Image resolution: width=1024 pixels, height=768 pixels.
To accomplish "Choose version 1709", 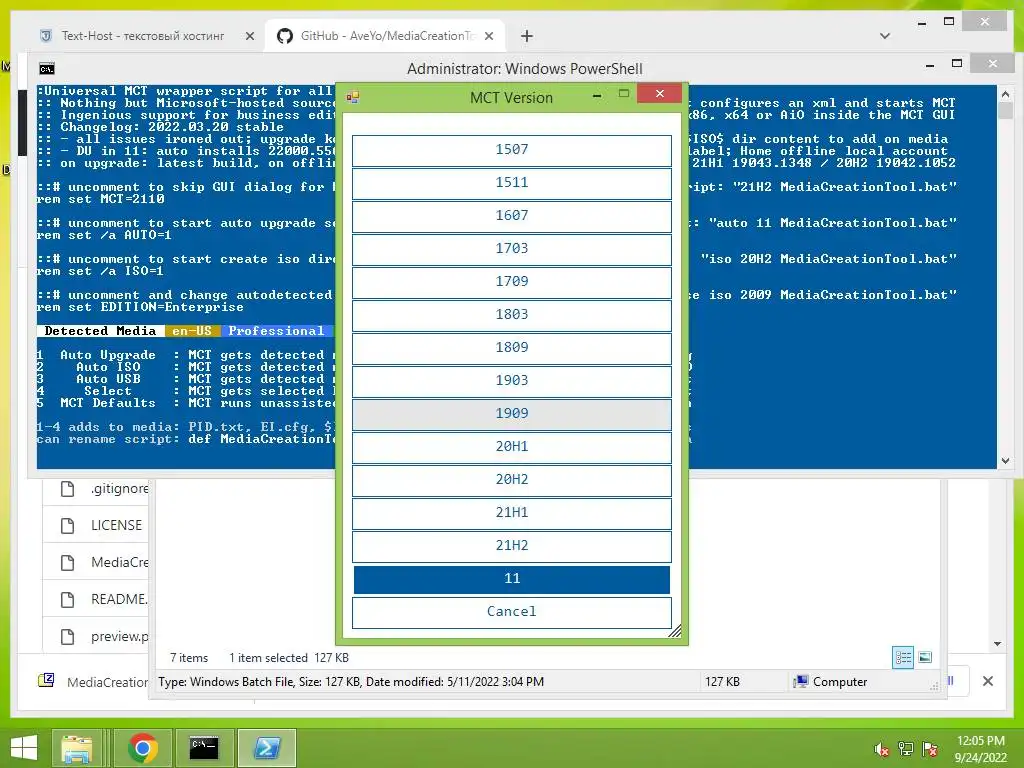I will 511,281.
